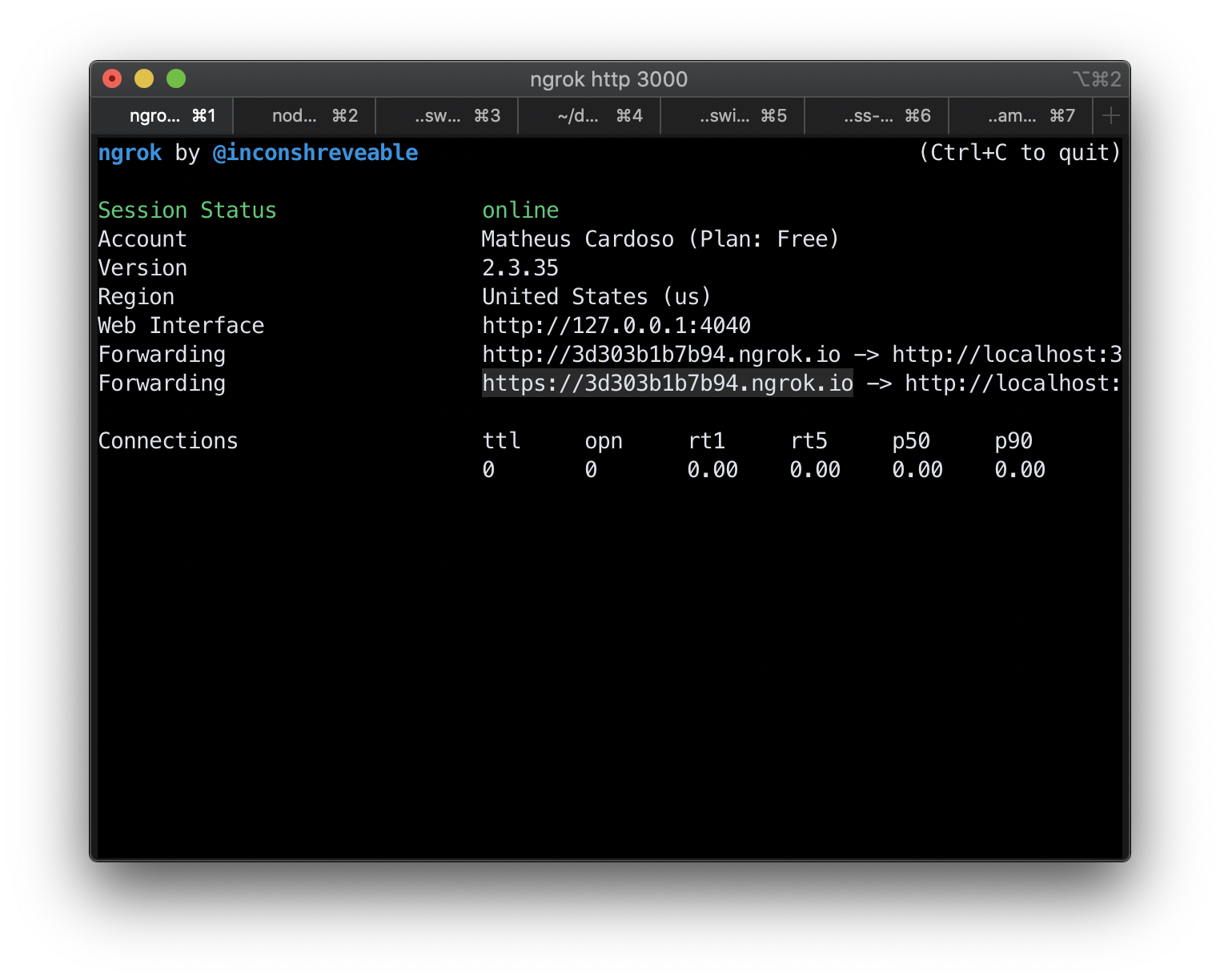1220x980 pixels.
Task: Add a new terminal tab with plus icon
Action: click(1110, 116)
